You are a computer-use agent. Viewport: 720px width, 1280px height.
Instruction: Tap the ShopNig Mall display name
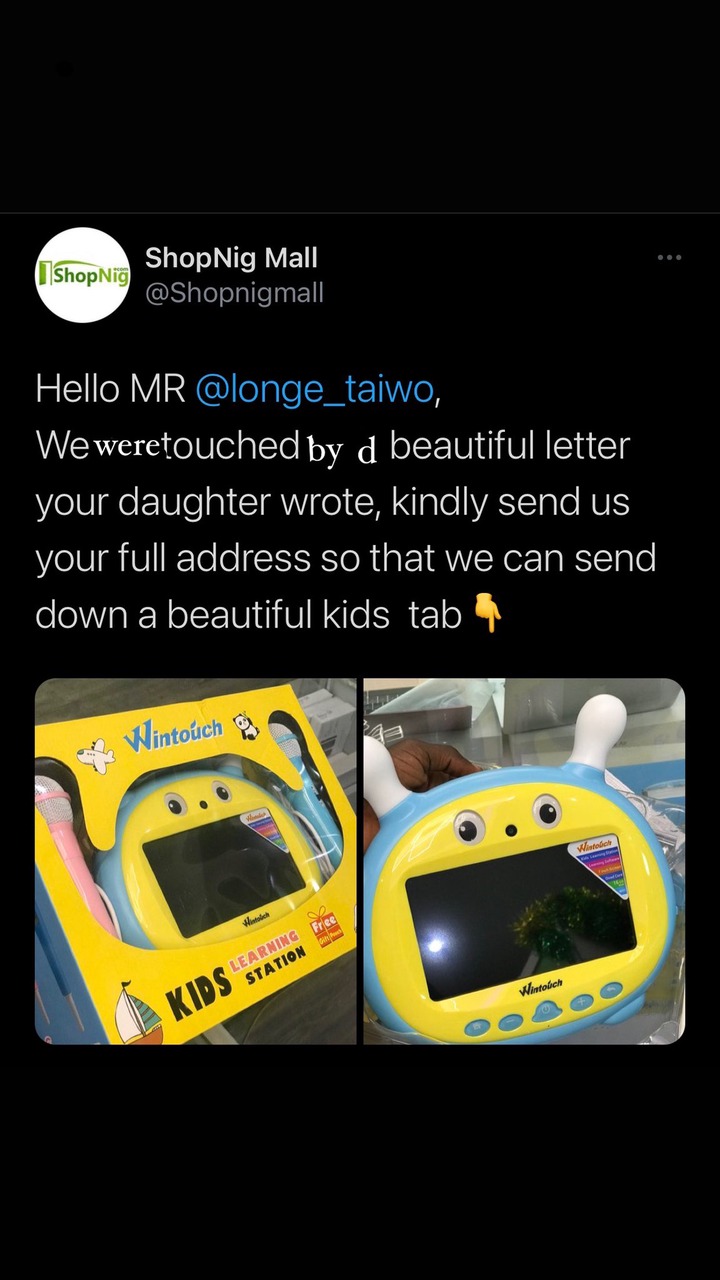pyautogui.click(x=231, y=258)
